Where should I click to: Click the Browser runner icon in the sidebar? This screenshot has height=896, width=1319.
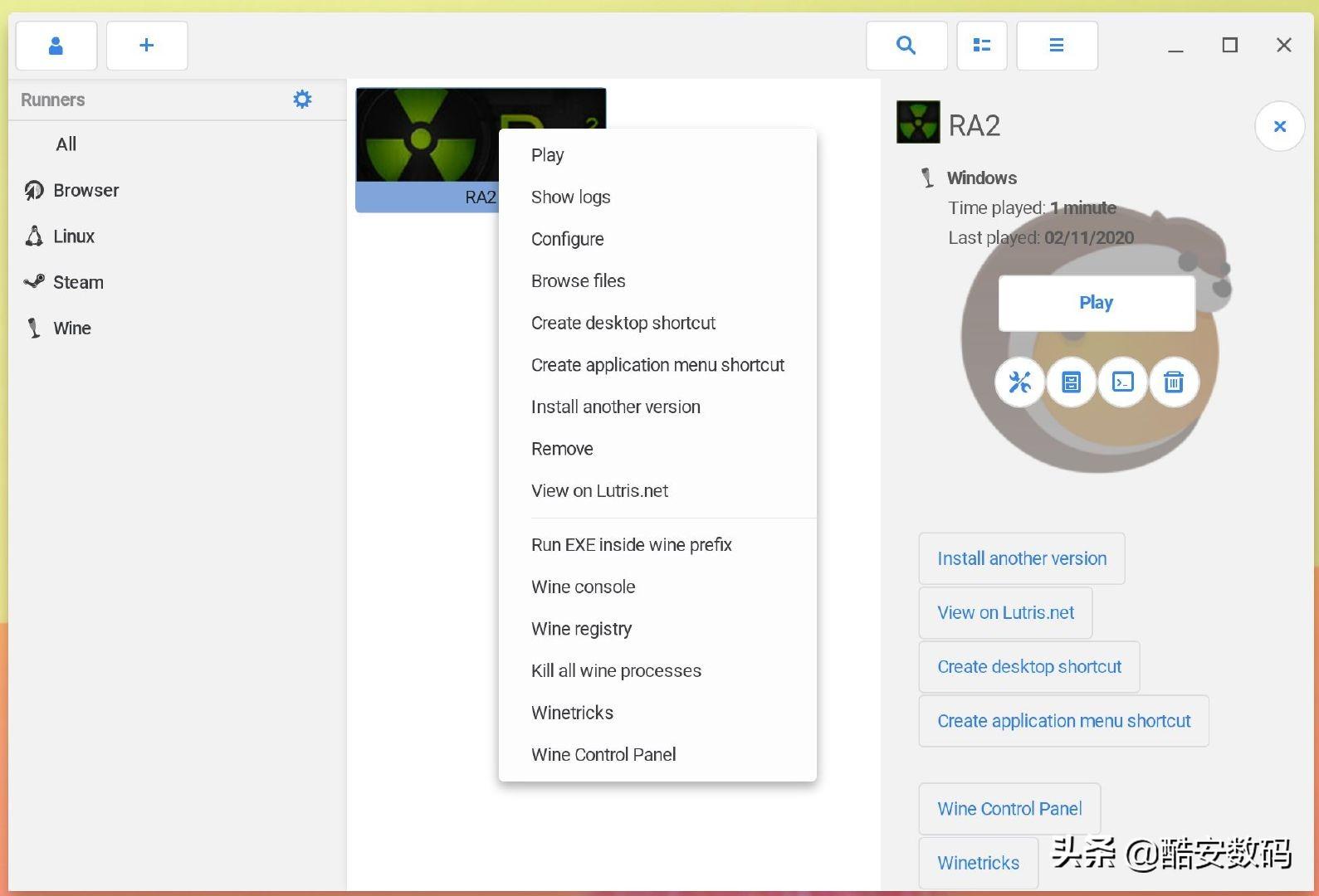[x=34, y=191]
